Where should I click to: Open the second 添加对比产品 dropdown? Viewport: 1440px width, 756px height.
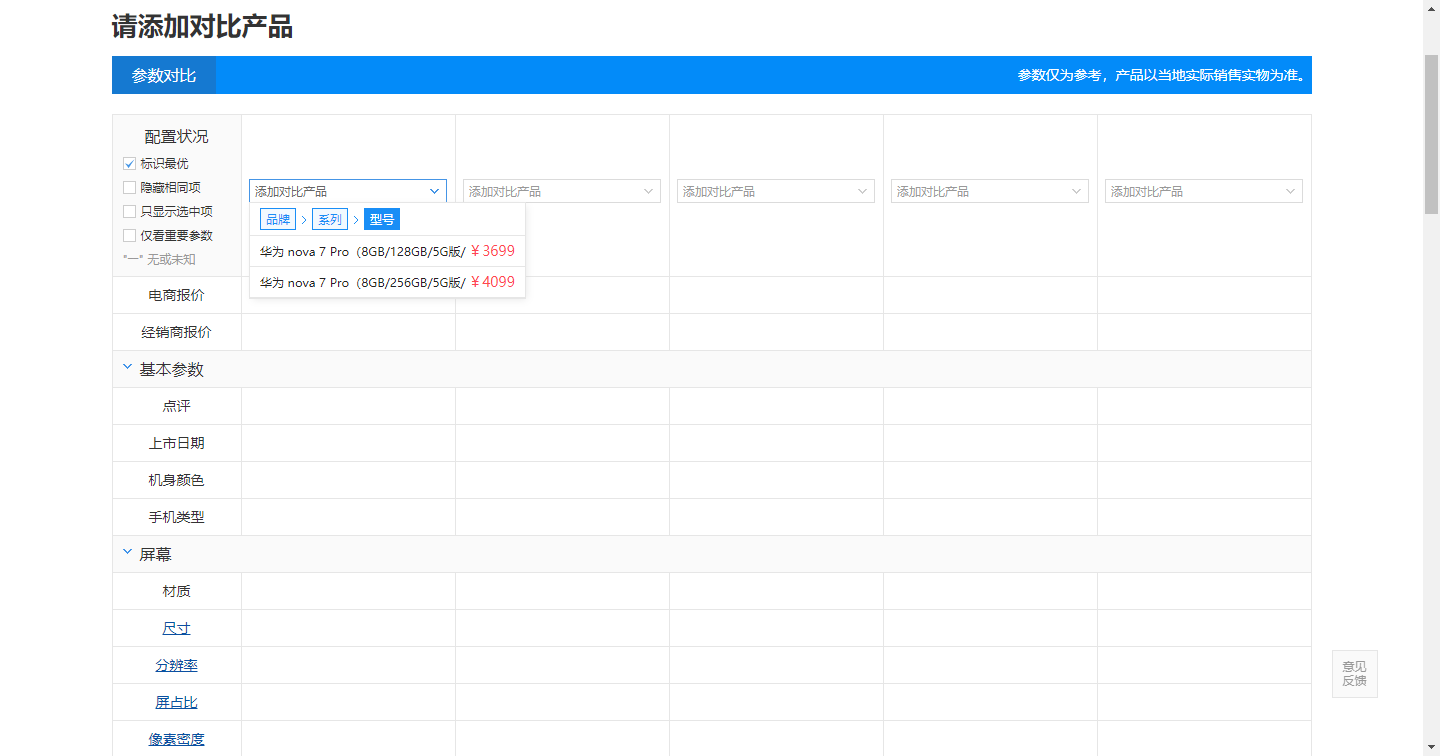562,191
